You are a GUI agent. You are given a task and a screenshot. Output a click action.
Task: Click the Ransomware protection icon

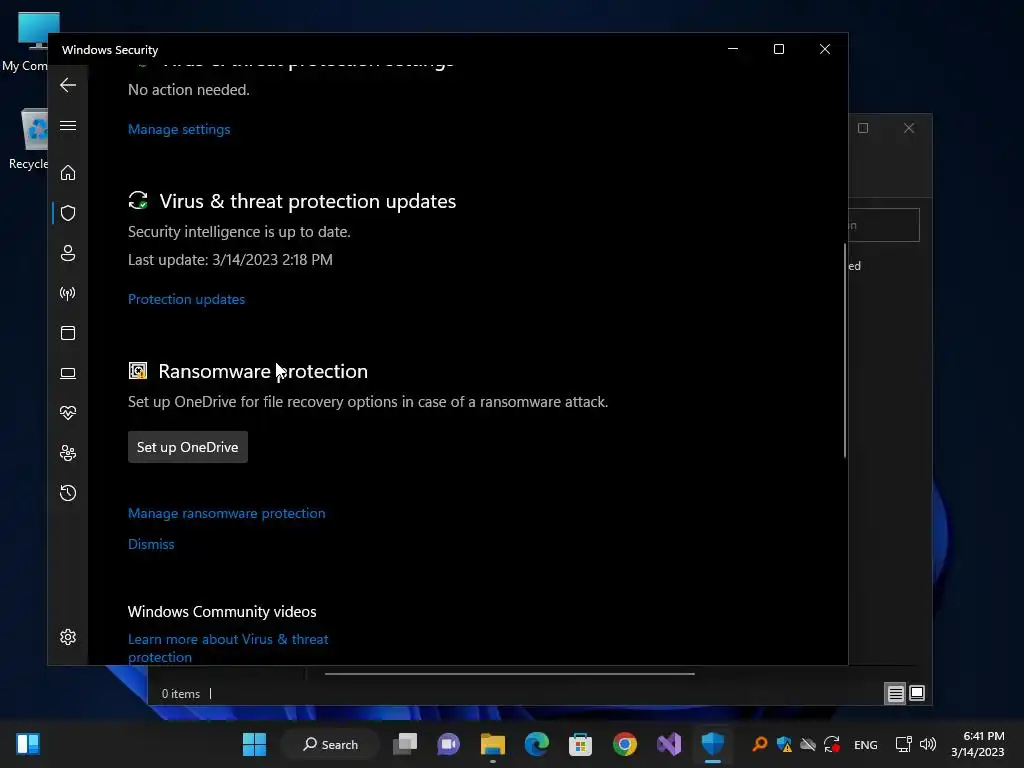click(138, 371)
